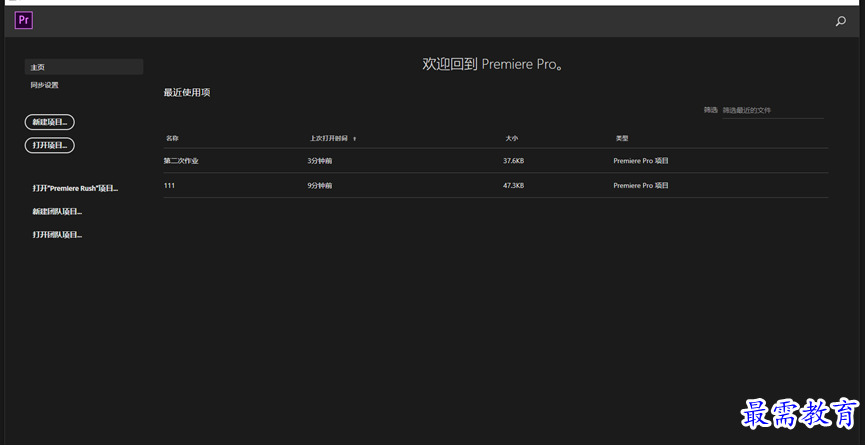Select the 9分钟前 time cell
Screen dimensions: 865x445
[x=320, y=186]
